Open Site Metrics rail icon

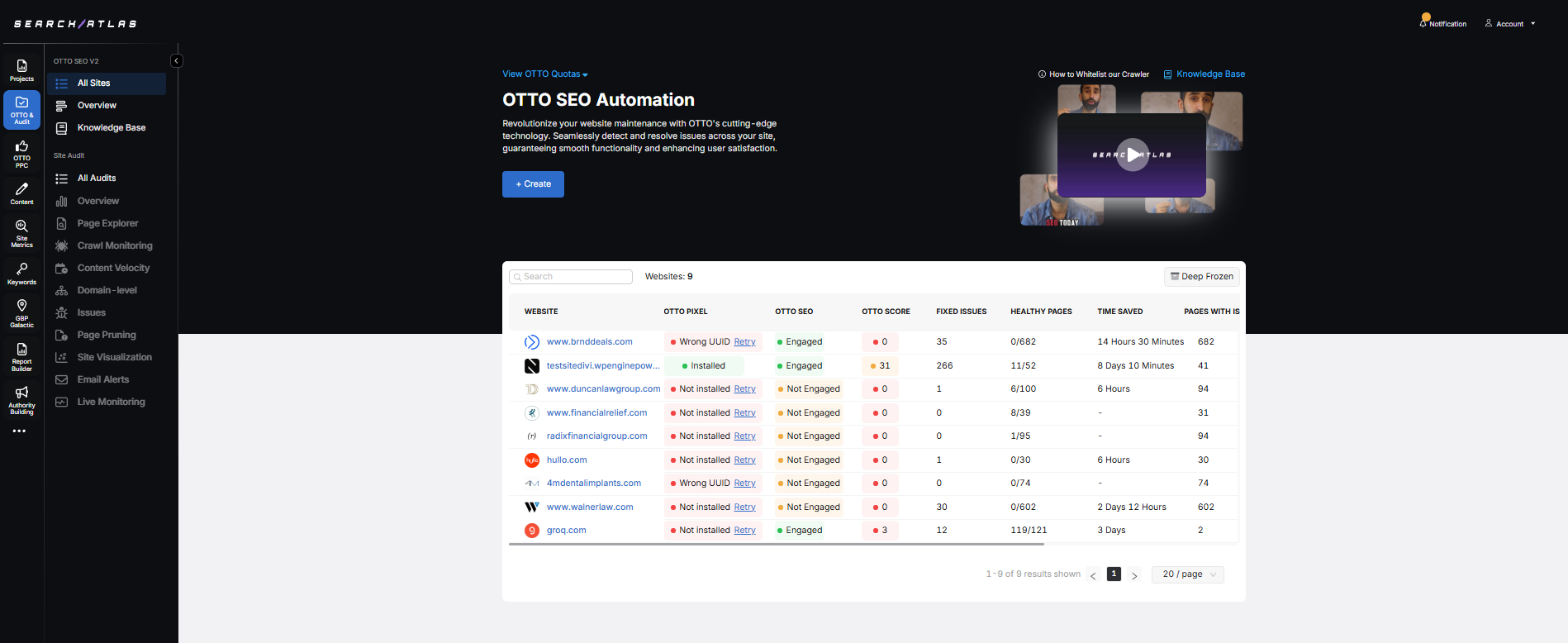pos(21,234)
